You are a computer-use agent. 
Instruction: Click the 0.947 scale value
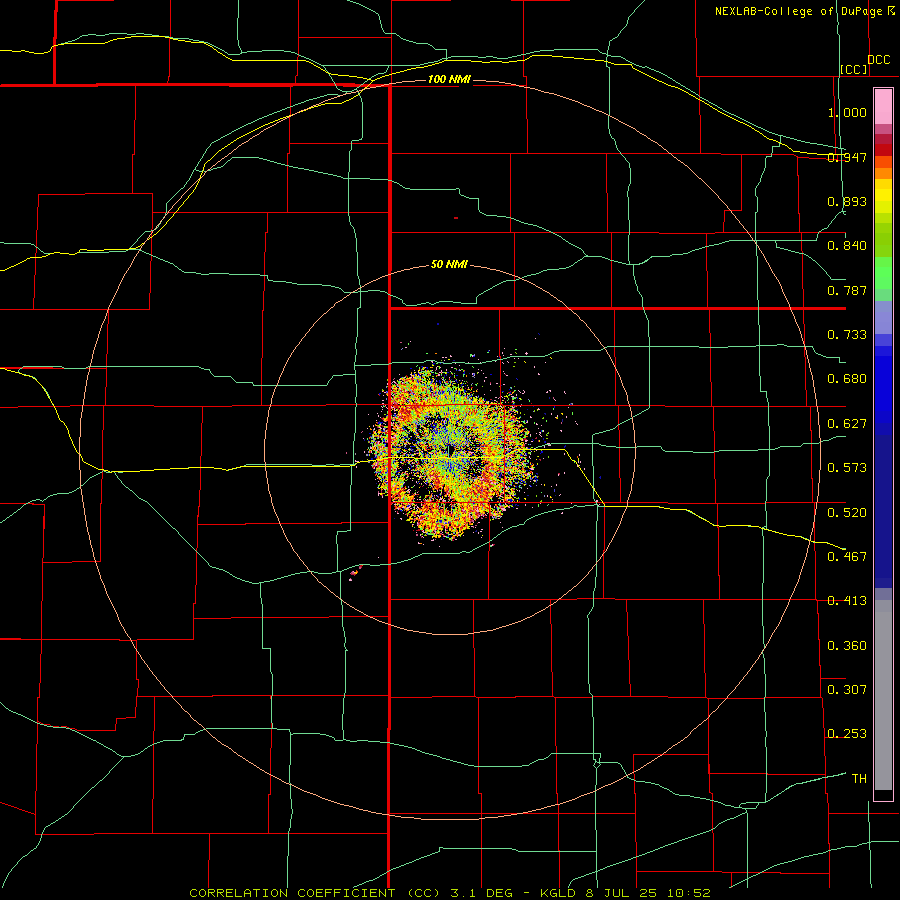coord(847,157)
